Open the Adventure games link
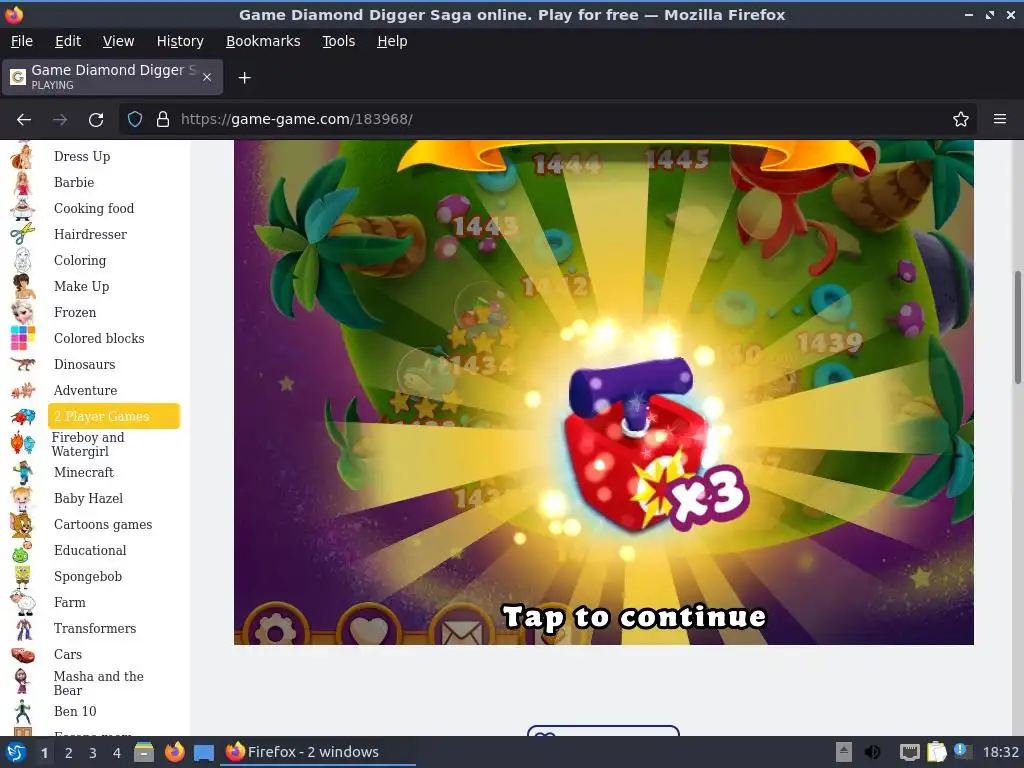Screen dimensions: 1024x768 tap(86, 391)
